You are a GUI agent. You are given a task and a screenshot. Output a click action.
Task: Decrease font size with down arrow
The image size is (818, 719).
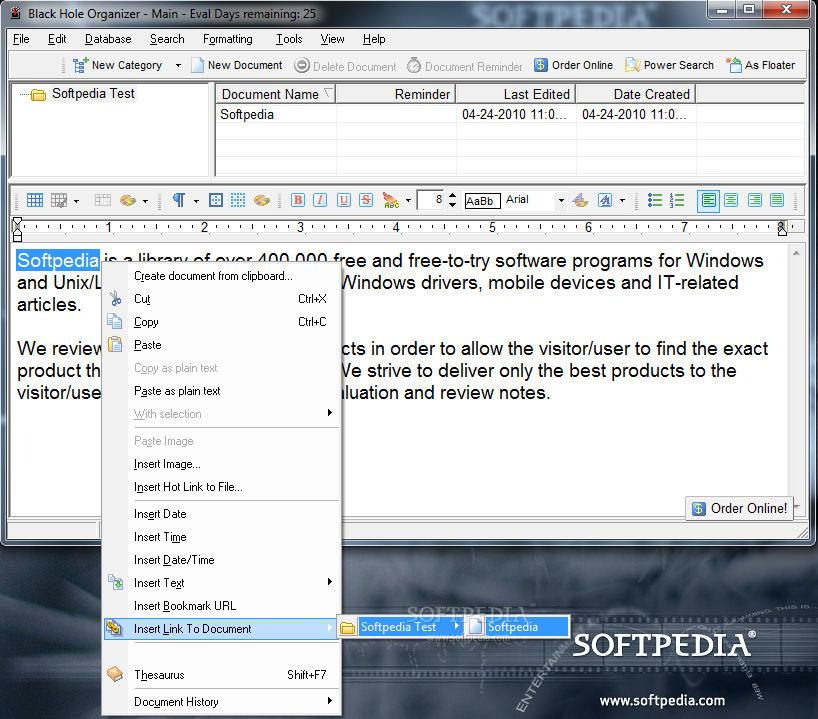[452, 205]
